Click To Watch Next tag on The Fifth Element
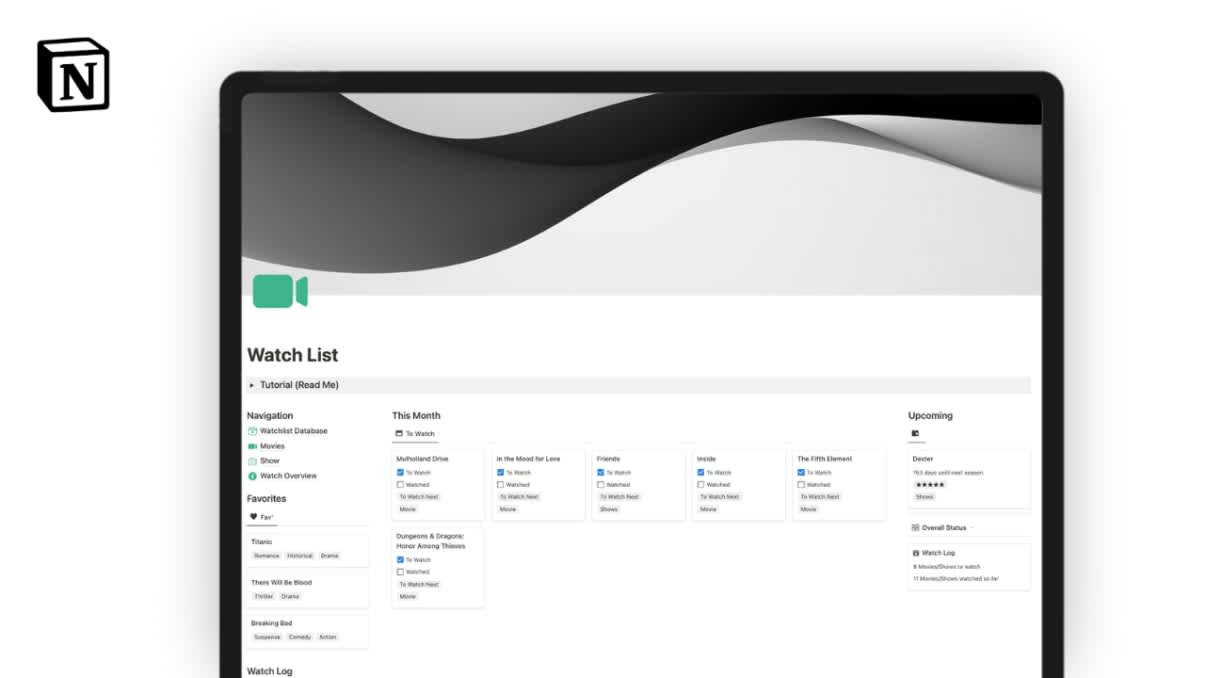 click(820, 497)
